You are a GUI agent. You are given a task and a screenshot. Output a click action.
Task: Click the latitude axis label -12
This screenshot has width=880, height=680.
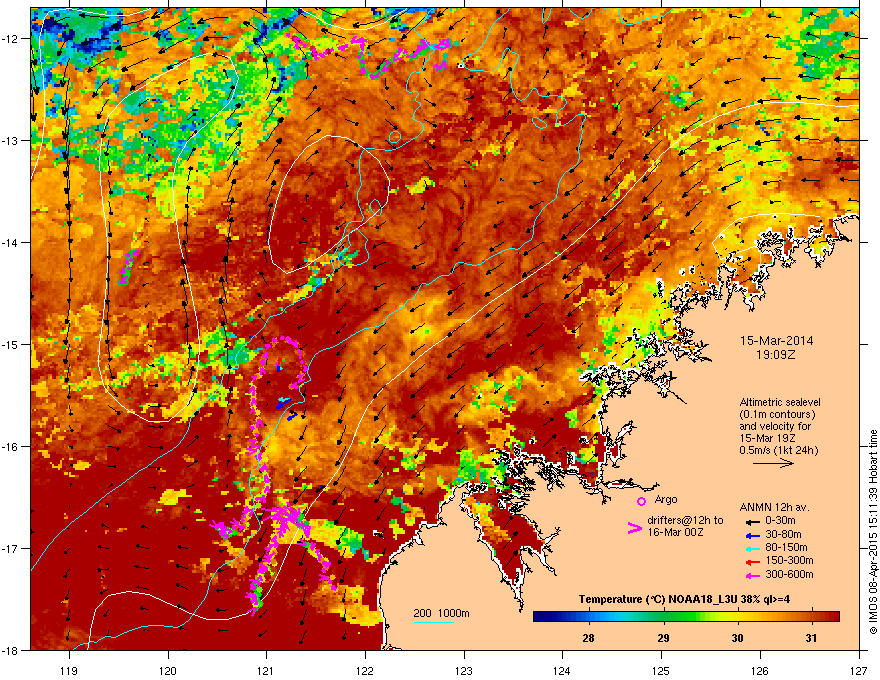(x=10, y=39)
